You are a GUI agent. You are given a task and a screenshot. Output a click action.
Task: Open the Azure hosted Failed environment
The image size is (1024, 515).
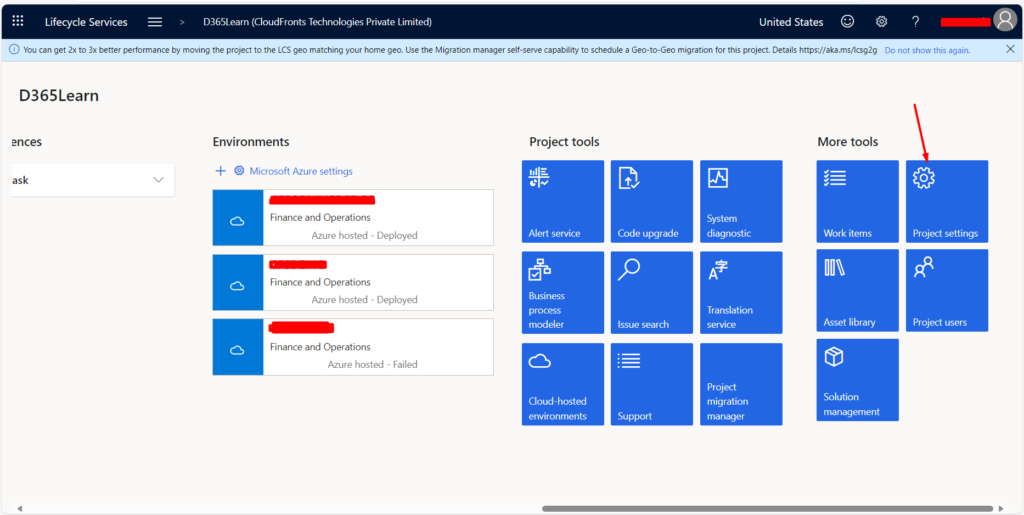(x=353, y=347)
